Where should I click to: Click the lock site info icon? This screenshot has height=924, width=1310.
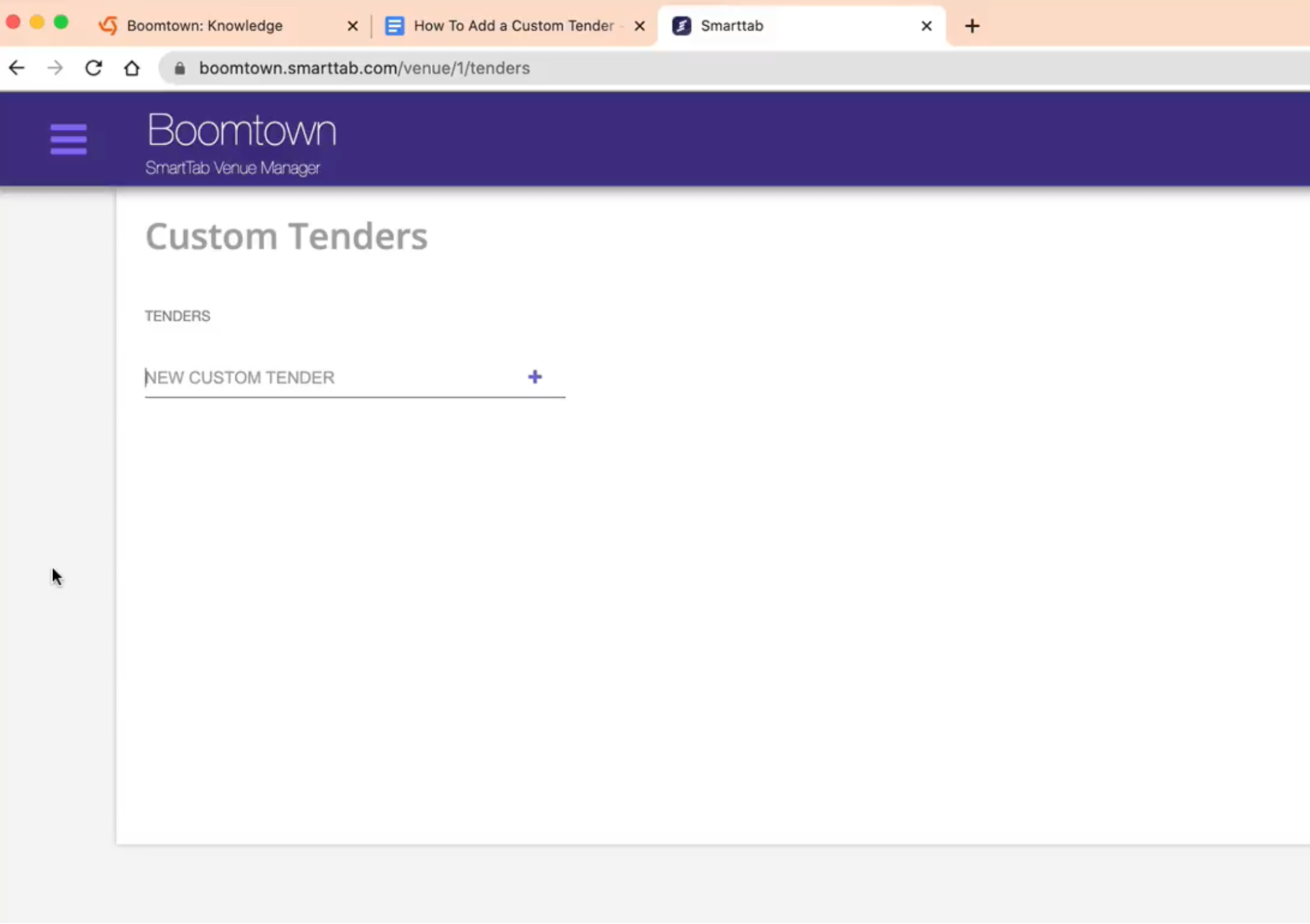[180, 68]
